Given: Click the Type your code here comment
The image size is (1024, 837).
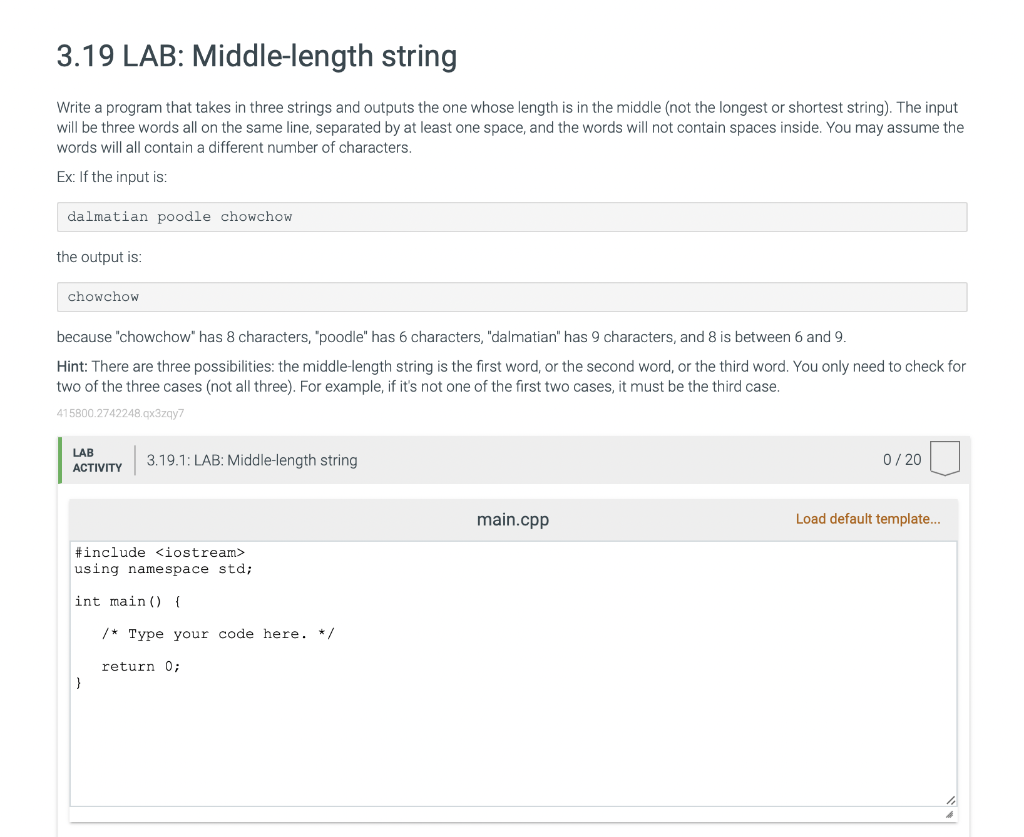Looking at the screenshot, I should click(x=218, y=634).
